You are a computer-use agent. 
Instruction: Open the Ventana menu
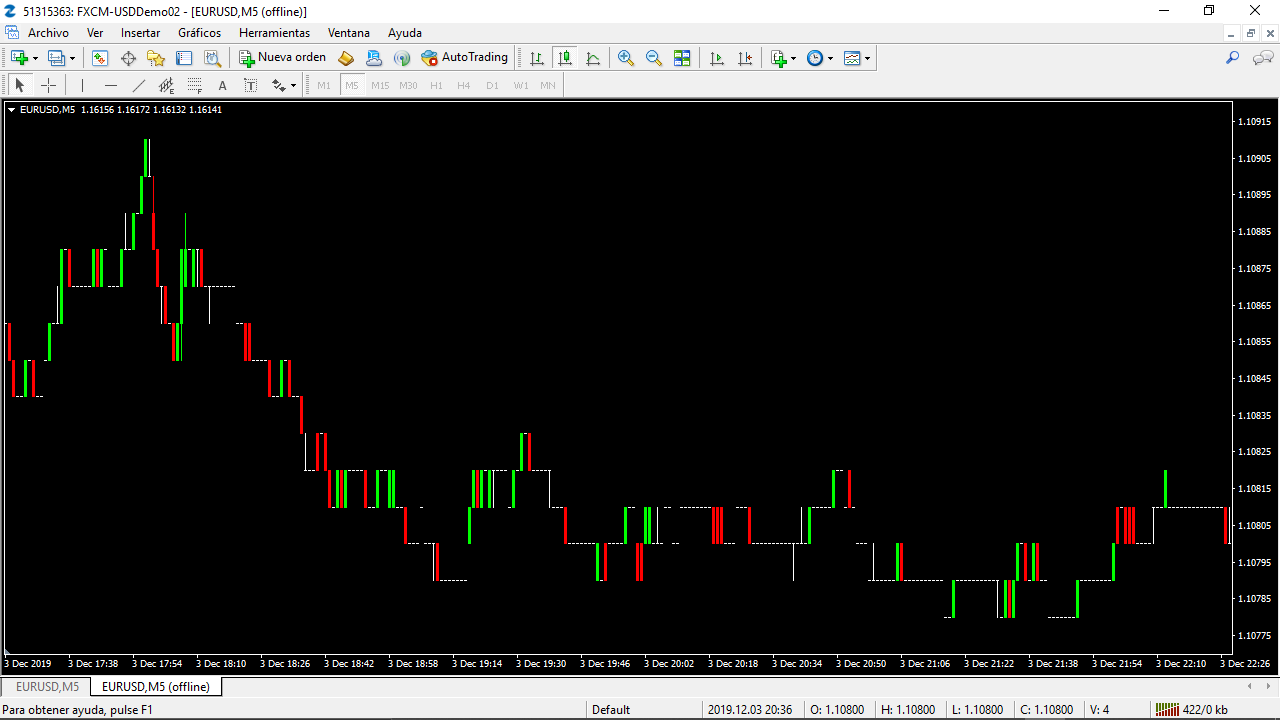point(349,33)
